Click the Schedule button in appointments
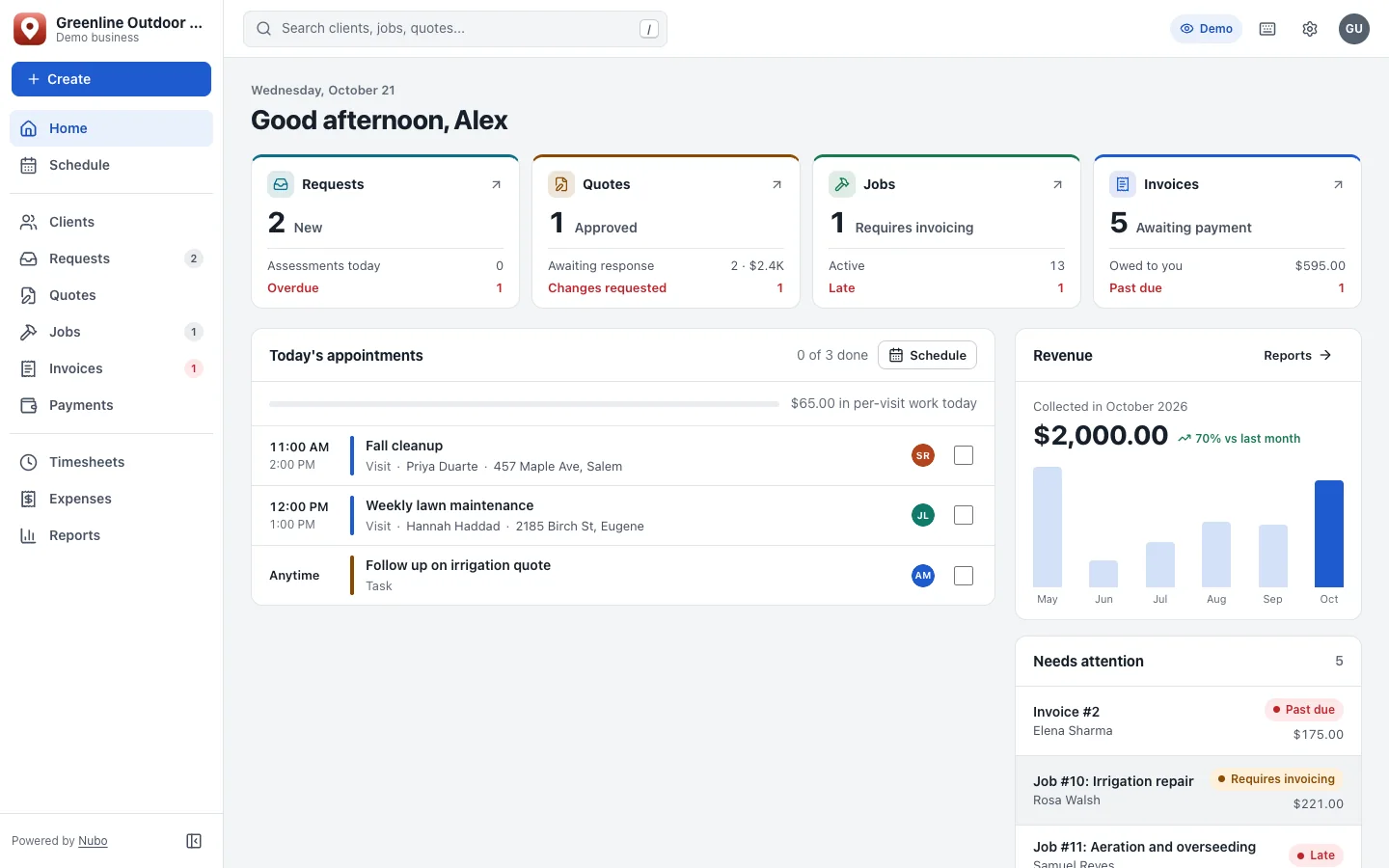The width and height of the screenshot is (1389, 868). [x=927, y=355]
